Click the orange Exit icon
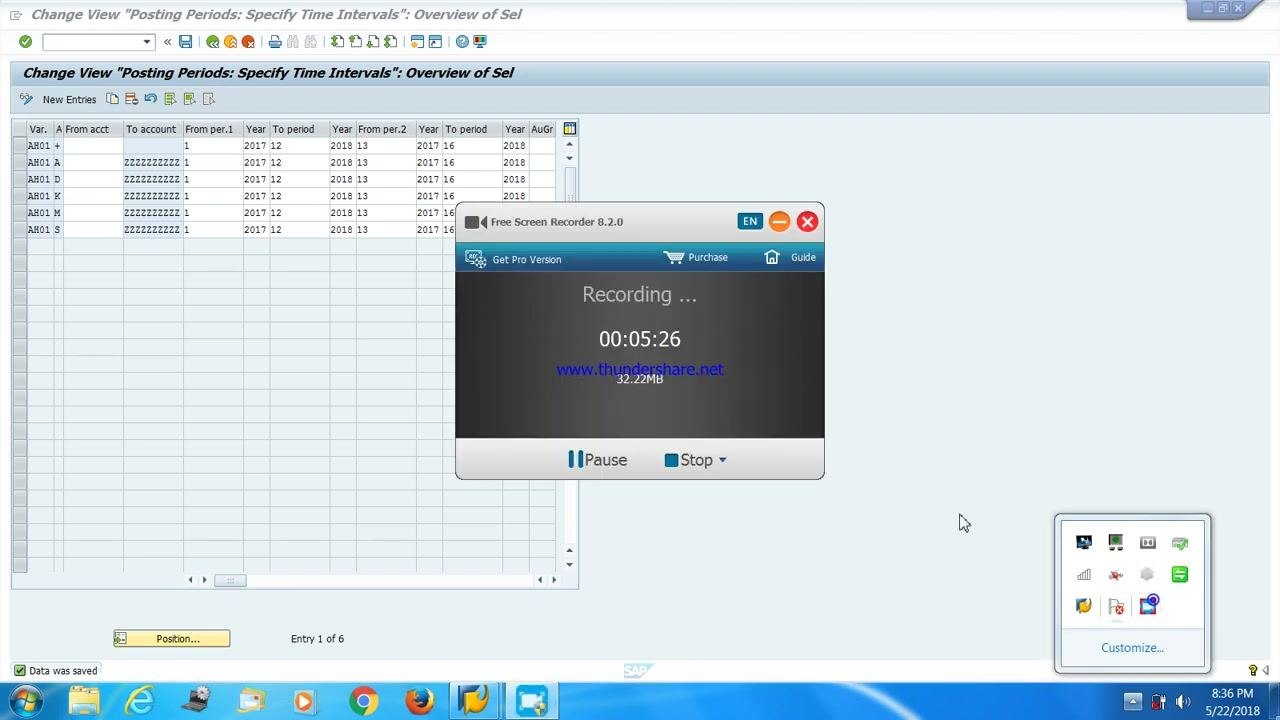The width and height of the screenshot is (1280, 720). click(x=230, y=41)
